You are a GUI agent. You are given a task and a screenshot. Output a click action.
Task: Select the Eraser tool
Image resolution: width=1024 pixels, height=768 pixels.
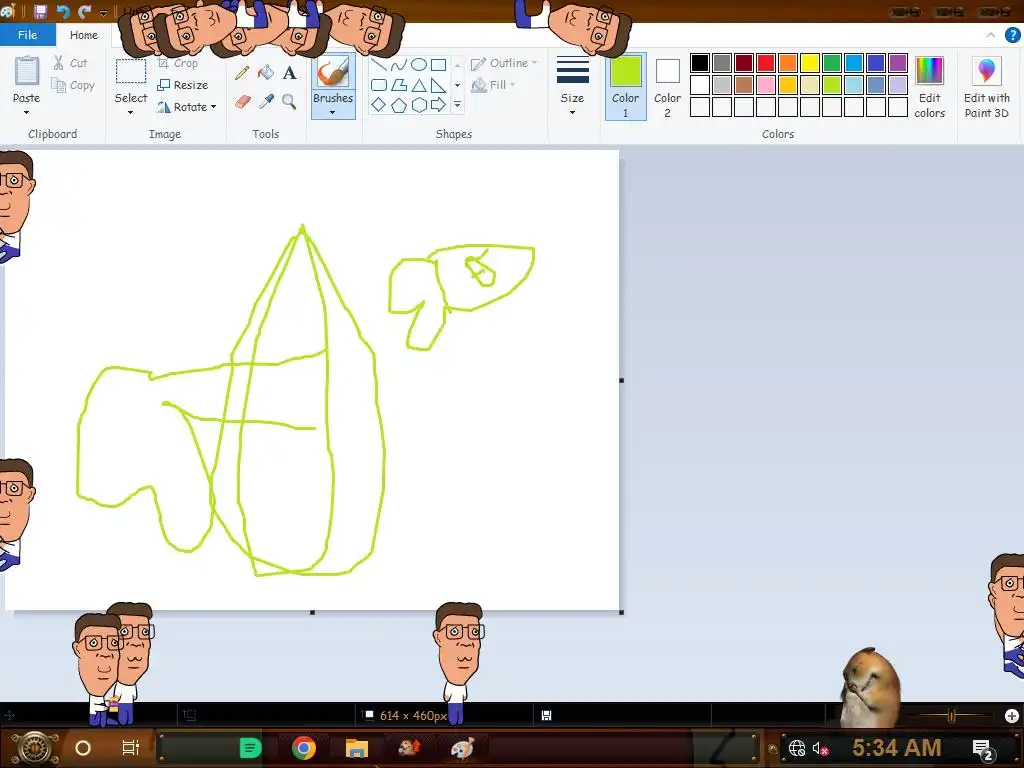tap(242, 101)
